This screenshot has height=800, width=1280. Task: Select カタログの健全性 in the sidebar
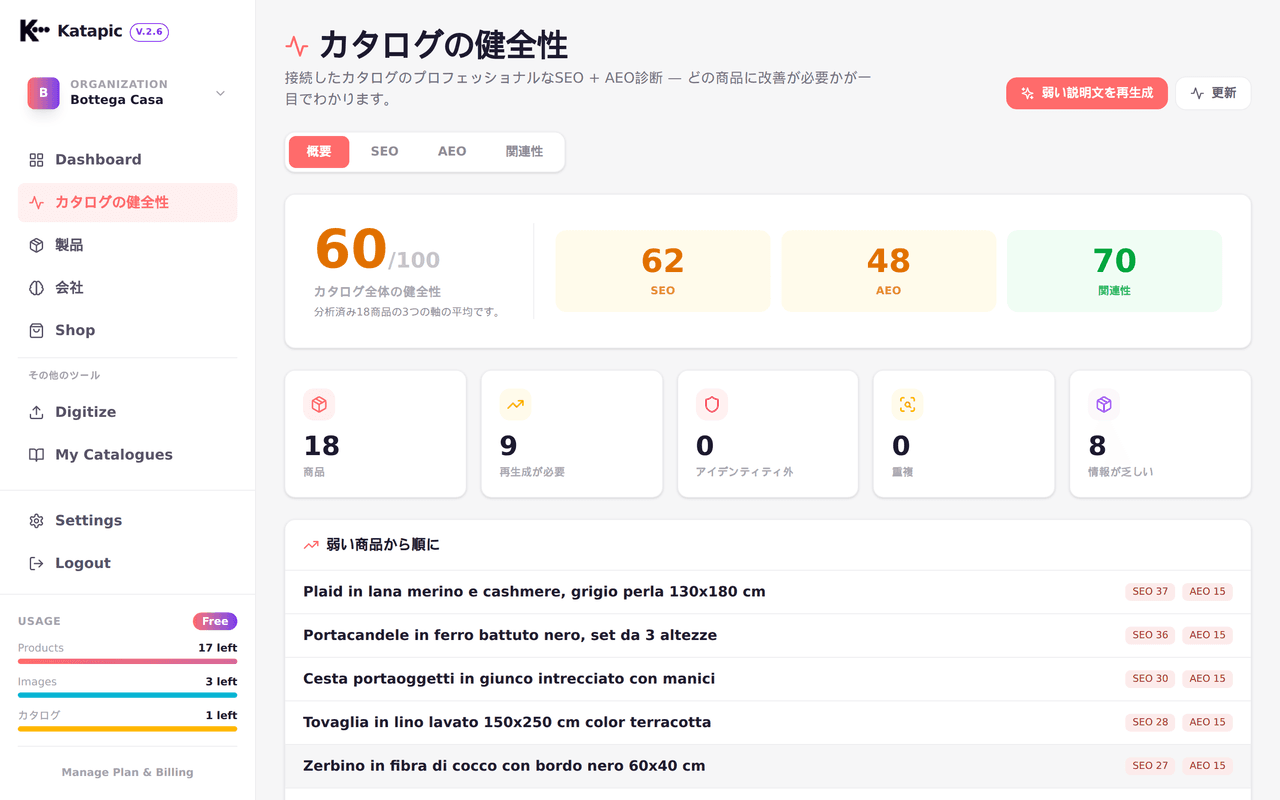(x=128, y=202)
